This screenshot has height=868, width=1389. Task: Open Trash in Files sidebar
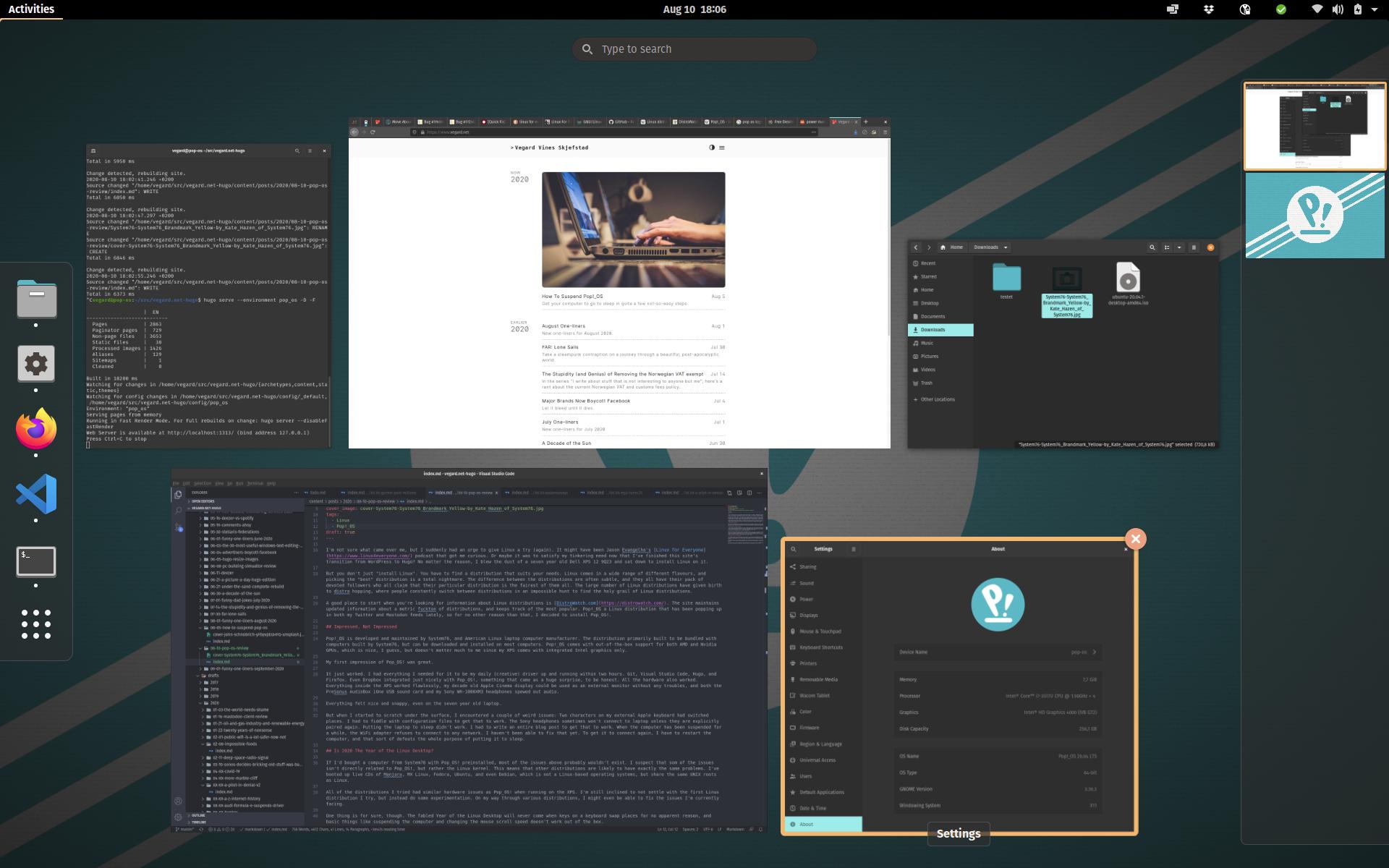point(940,383)
